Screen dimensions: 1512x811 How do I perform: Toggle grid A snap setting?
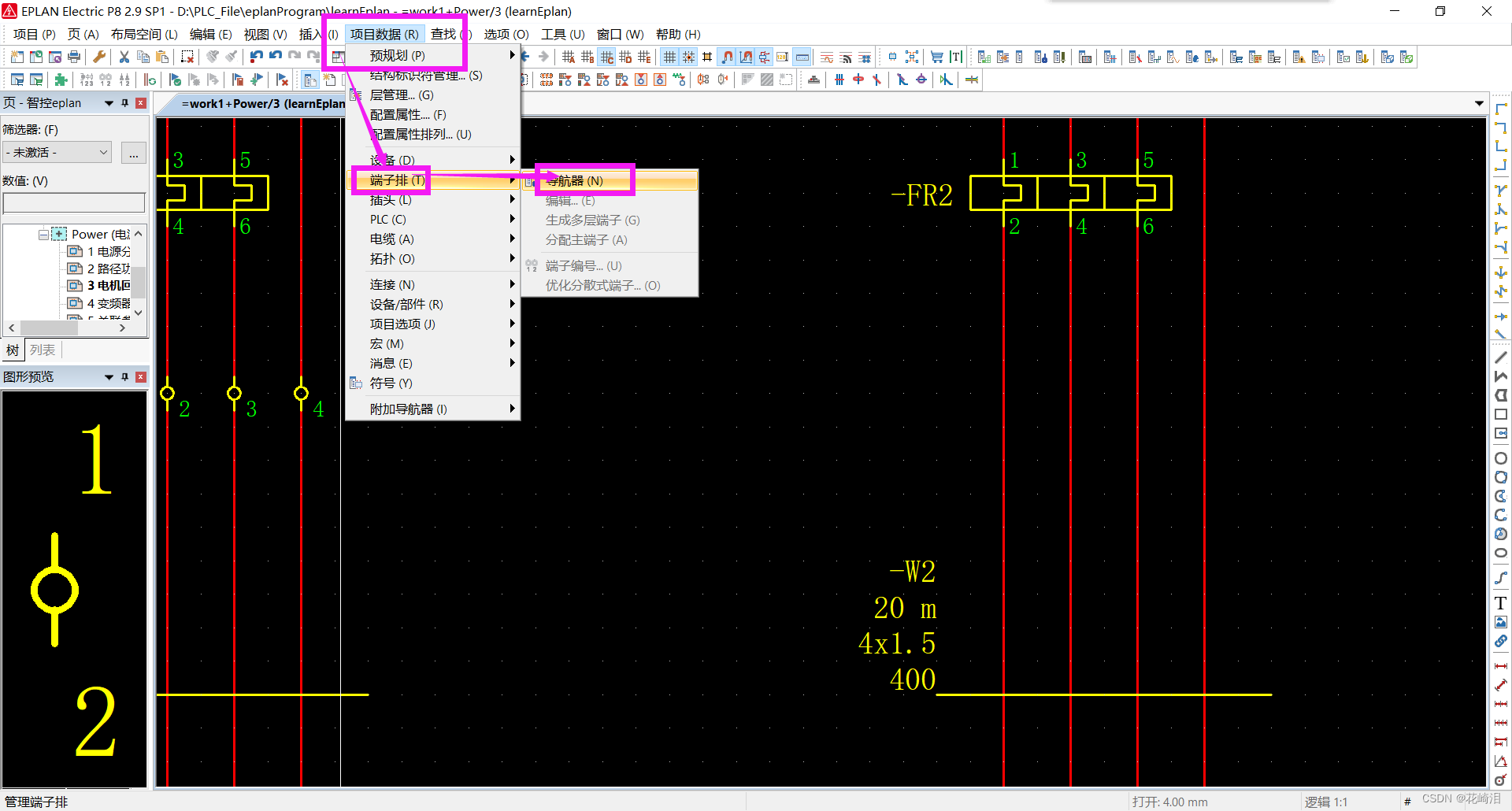569,57
